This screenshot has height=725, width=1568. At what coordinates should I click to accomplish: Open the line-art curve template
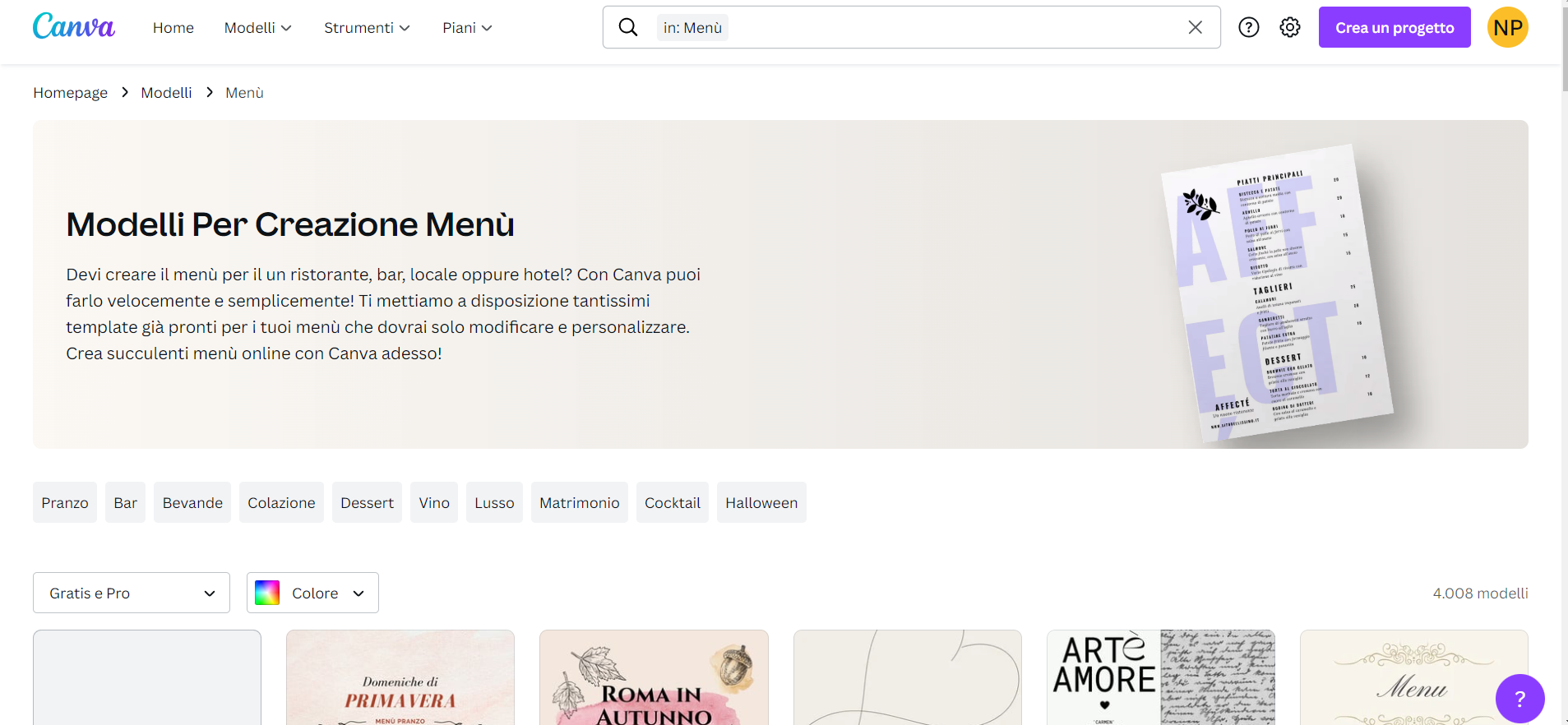pos(908,678)
